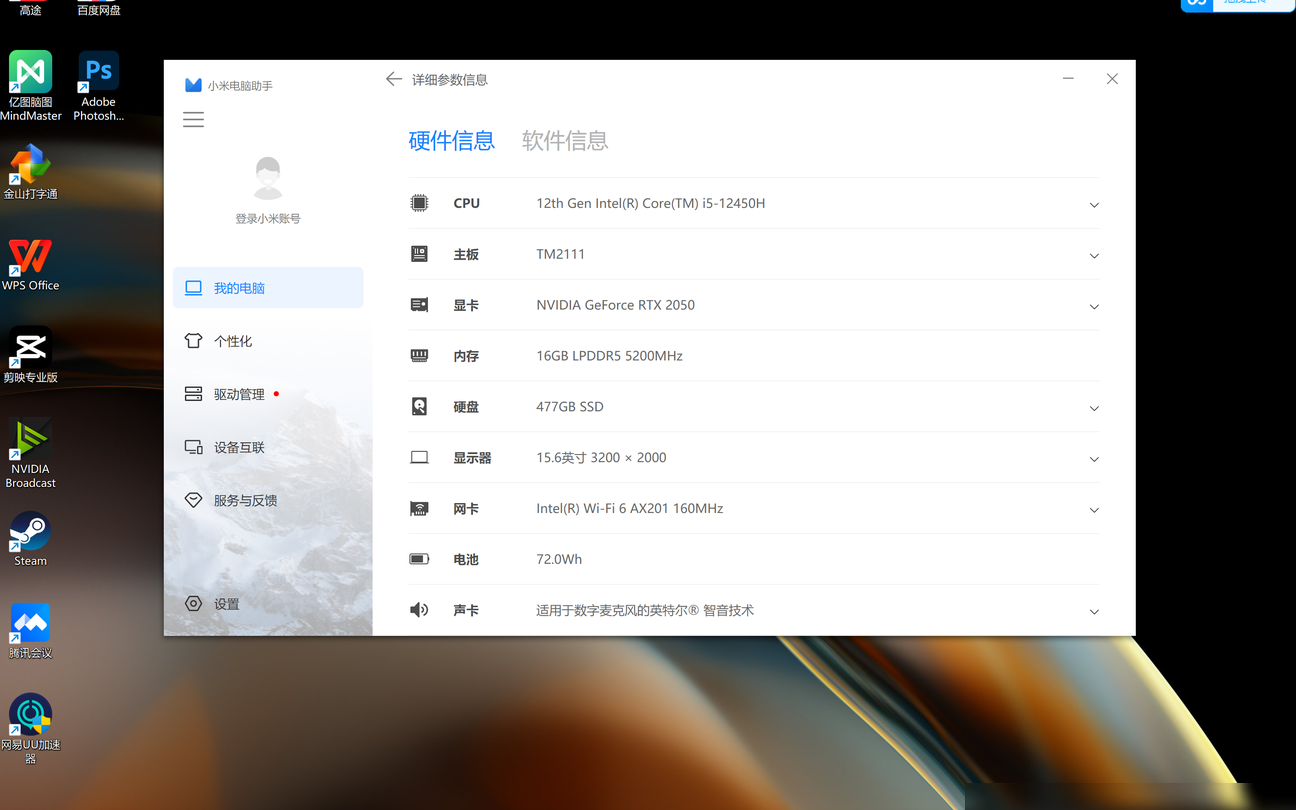Click the 我的电脑 laptop icon
The height and width of the screenshot is (810, 1296).
[193, 288]
